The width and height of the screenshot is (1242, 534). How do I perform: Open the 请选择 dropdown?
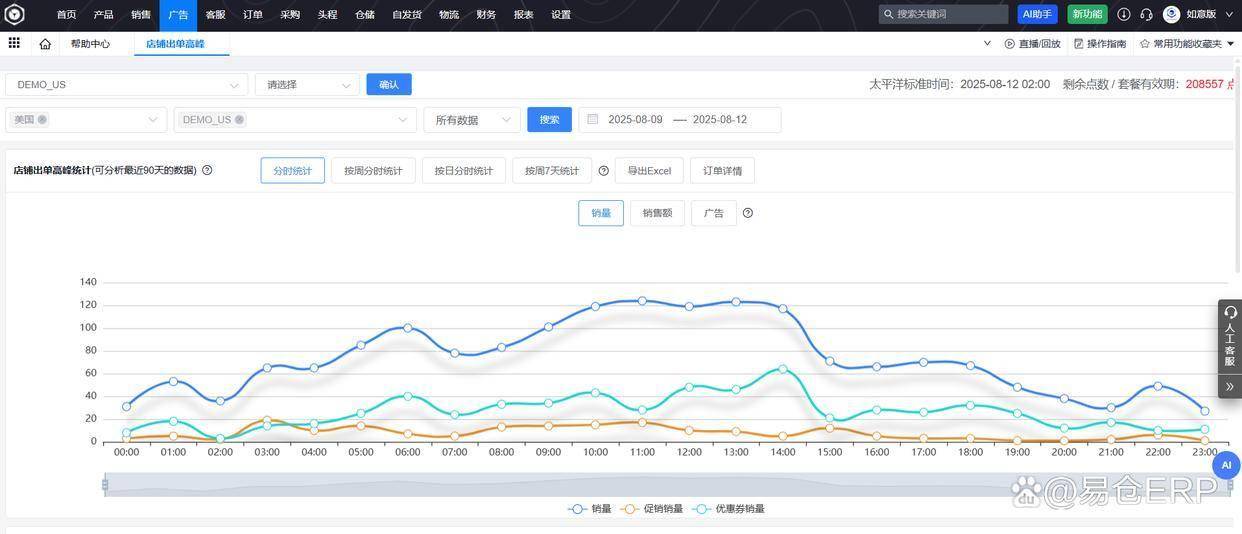click(x=306, y=85)
